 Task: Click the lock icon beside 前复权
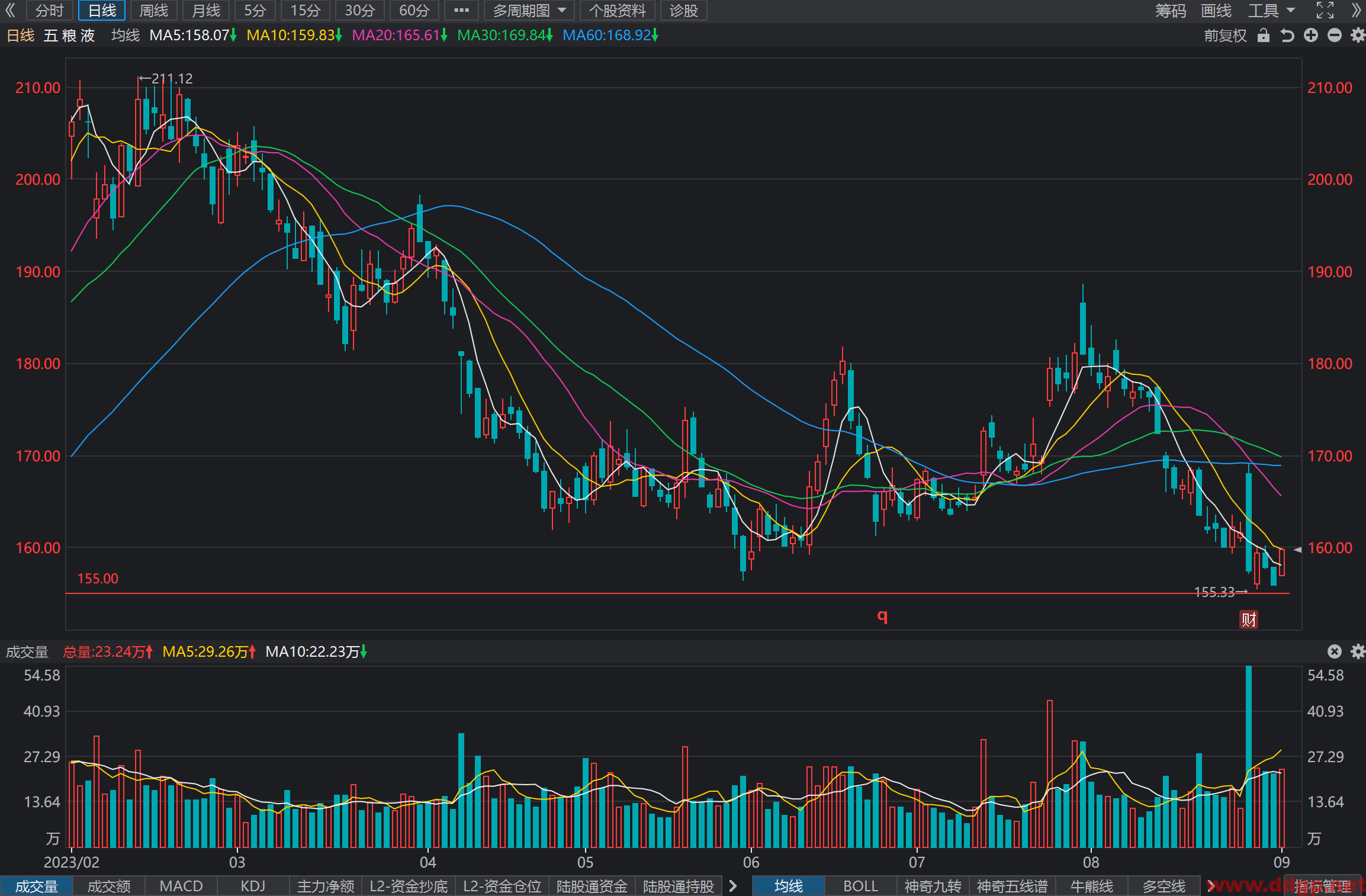tap(1264, 36)
